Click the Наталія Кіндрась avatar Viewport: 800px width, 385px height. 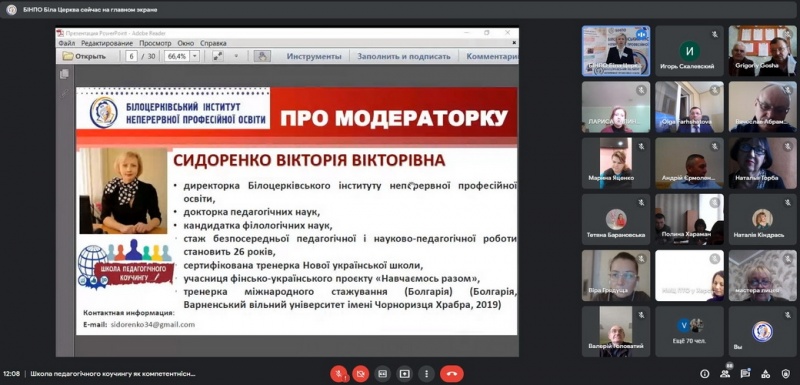[x=762, y=218]
